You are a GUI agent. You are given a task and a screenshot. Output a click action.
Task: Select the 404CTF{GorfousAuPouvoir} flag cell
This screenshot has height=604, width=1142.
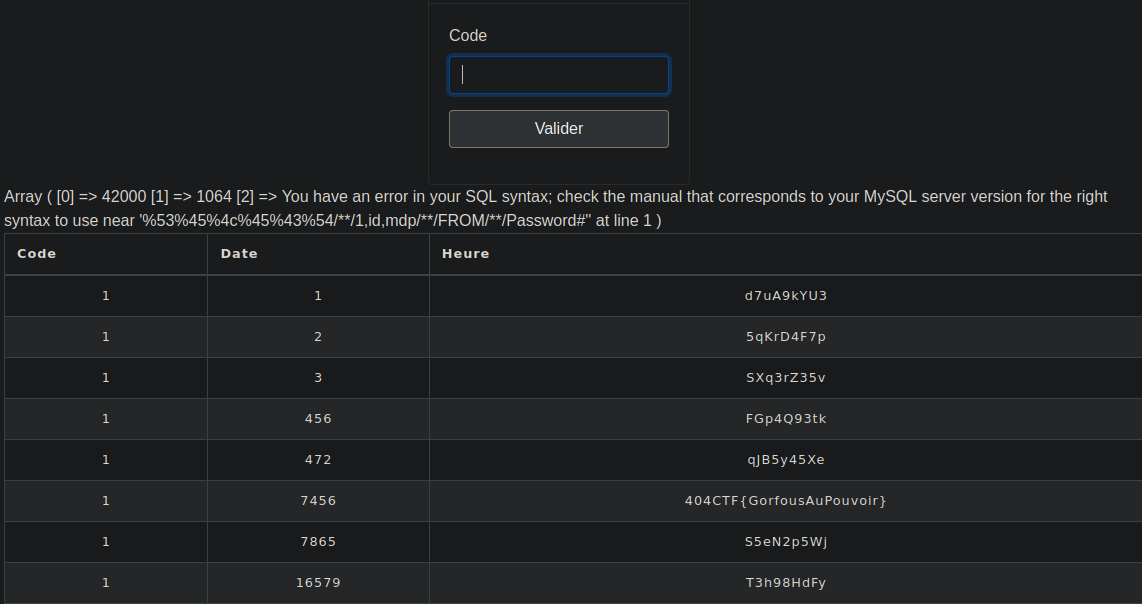tap(785, 501)
